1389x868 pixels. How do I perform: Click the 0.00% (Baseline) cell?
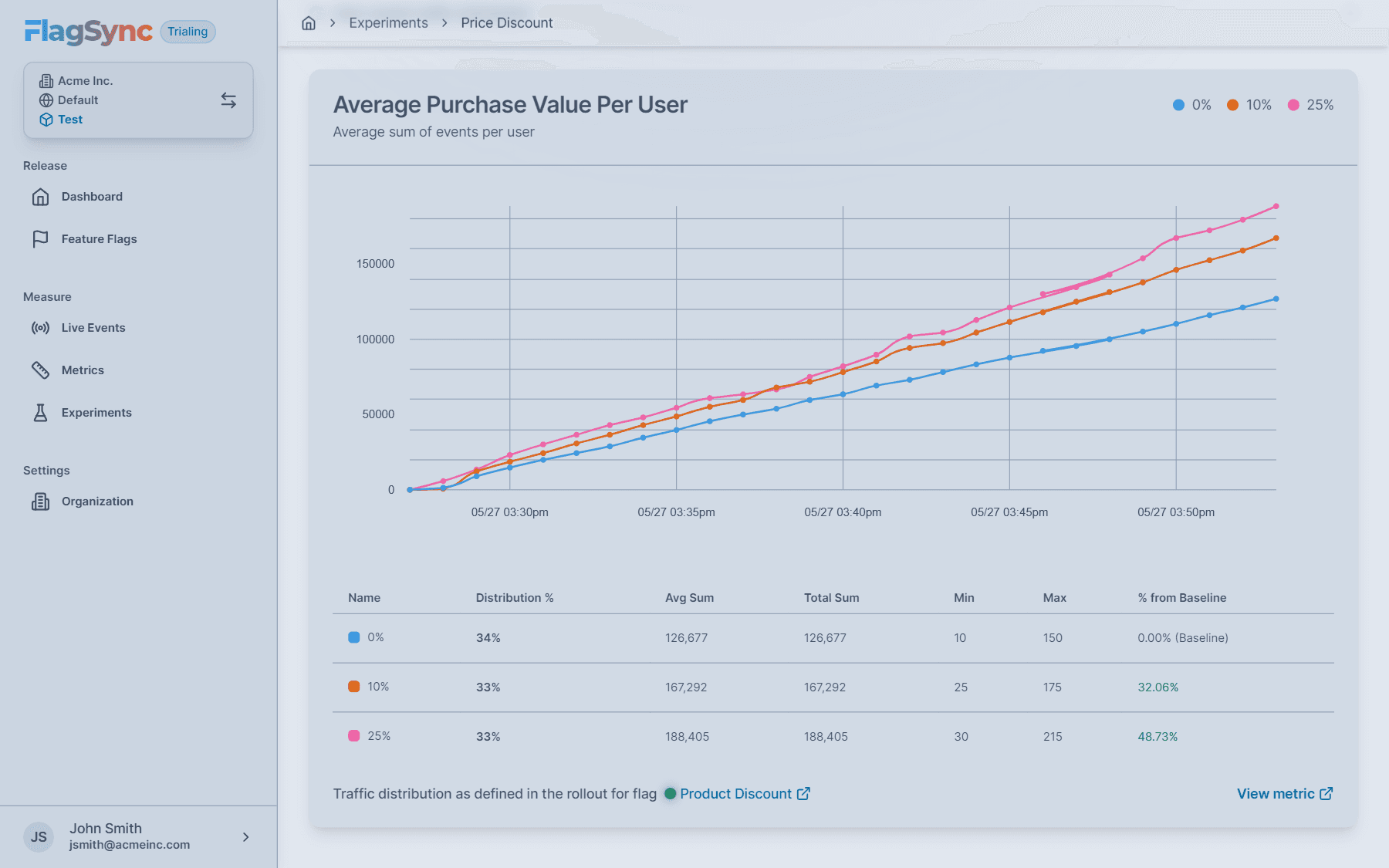(1183, 638)
